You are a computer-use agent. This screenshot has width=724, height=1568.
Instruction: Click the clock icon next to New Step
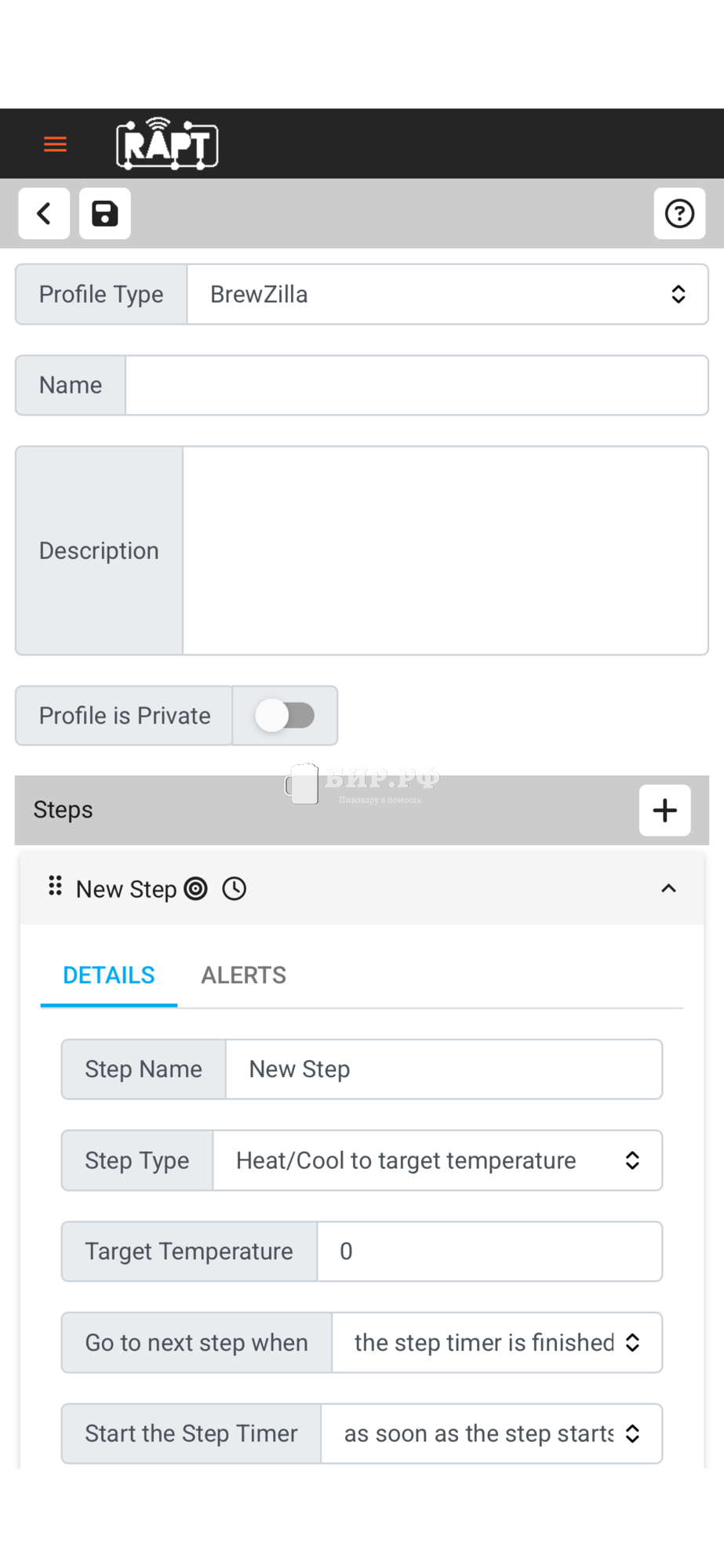235,889
